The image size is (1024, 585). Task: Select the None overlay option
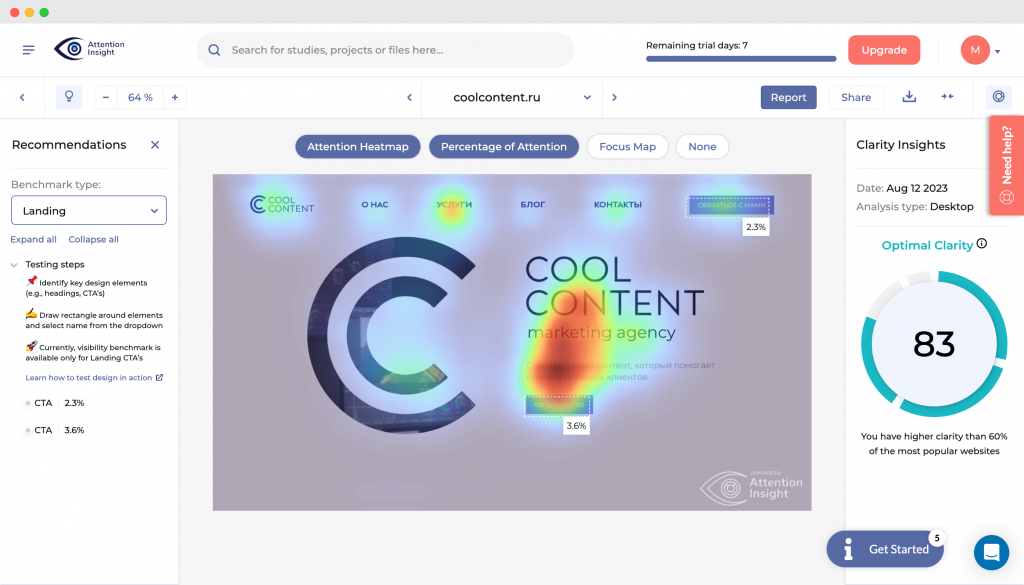[x=702, y=146]
